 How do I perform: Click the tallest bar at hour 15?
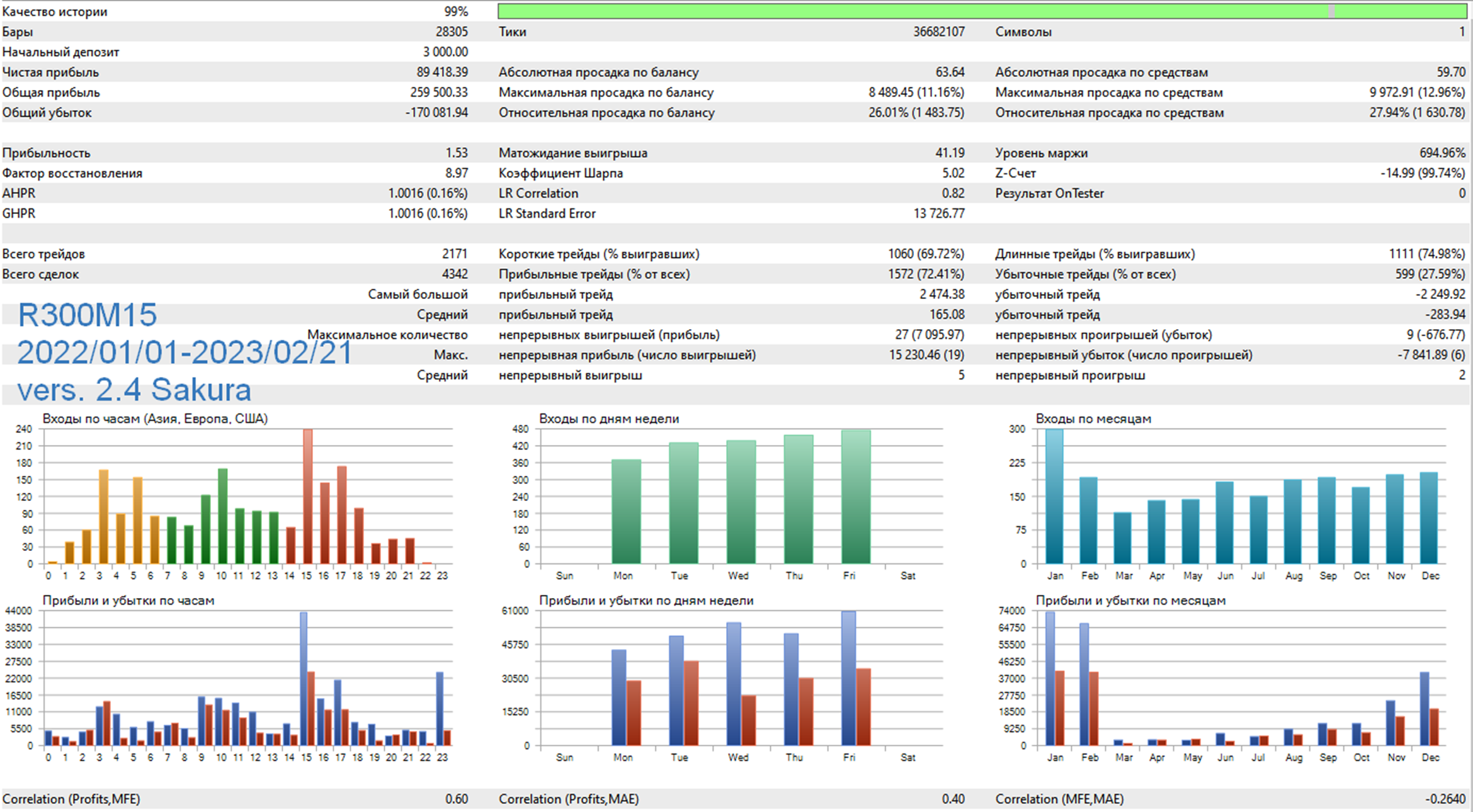(x=307, y=496)
